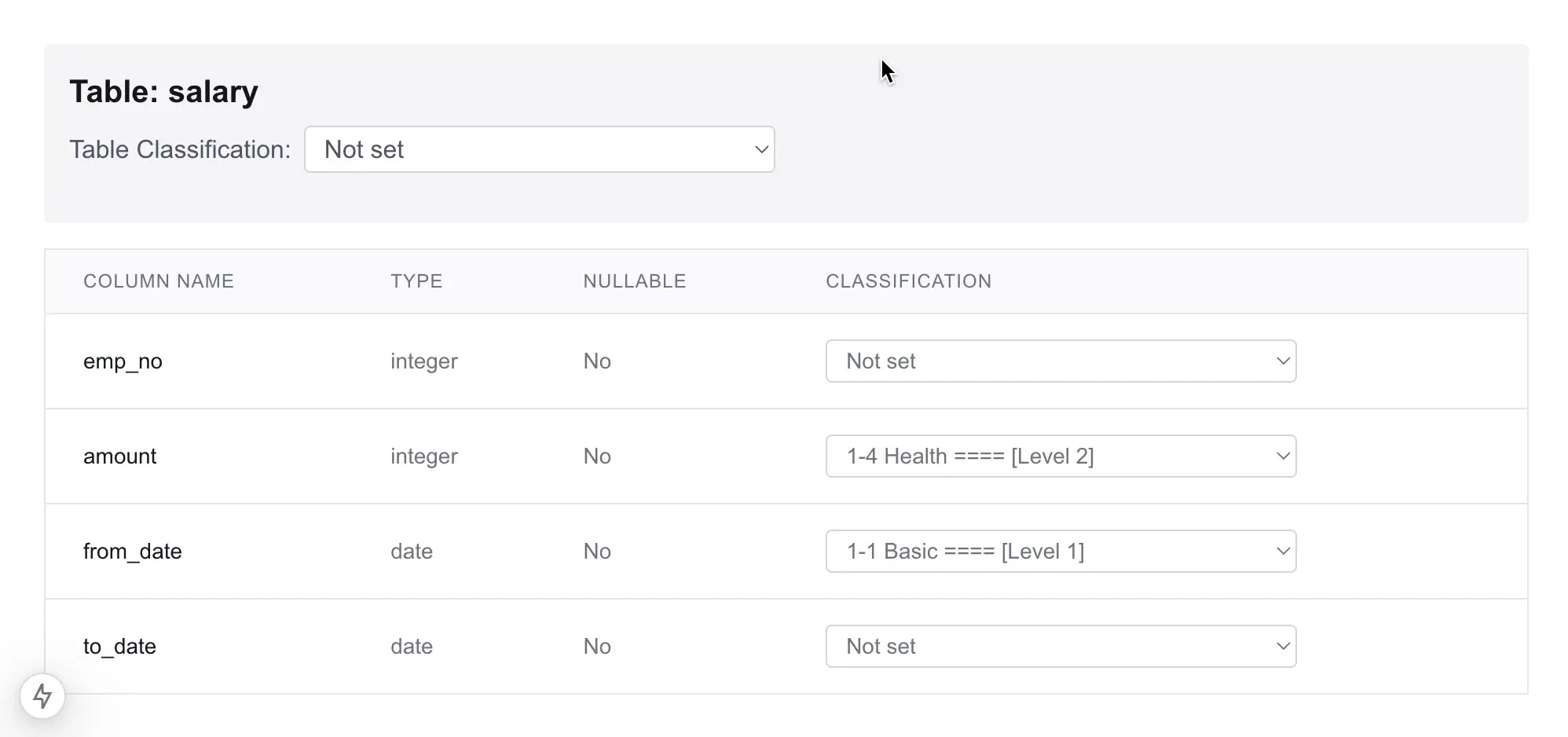
Task: Select the emp_no column name cell
Action: pos(123,361)
